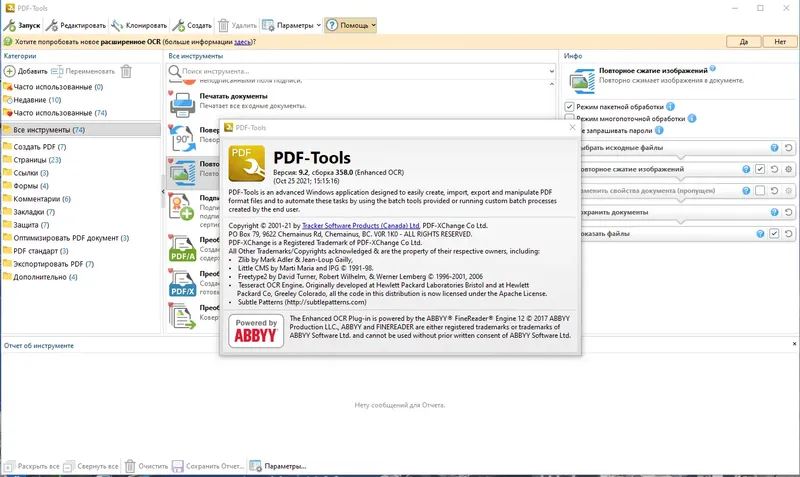Select the PDF/A conversion tool icon
This screenshot has height=477, width=800.
(182, 248)
